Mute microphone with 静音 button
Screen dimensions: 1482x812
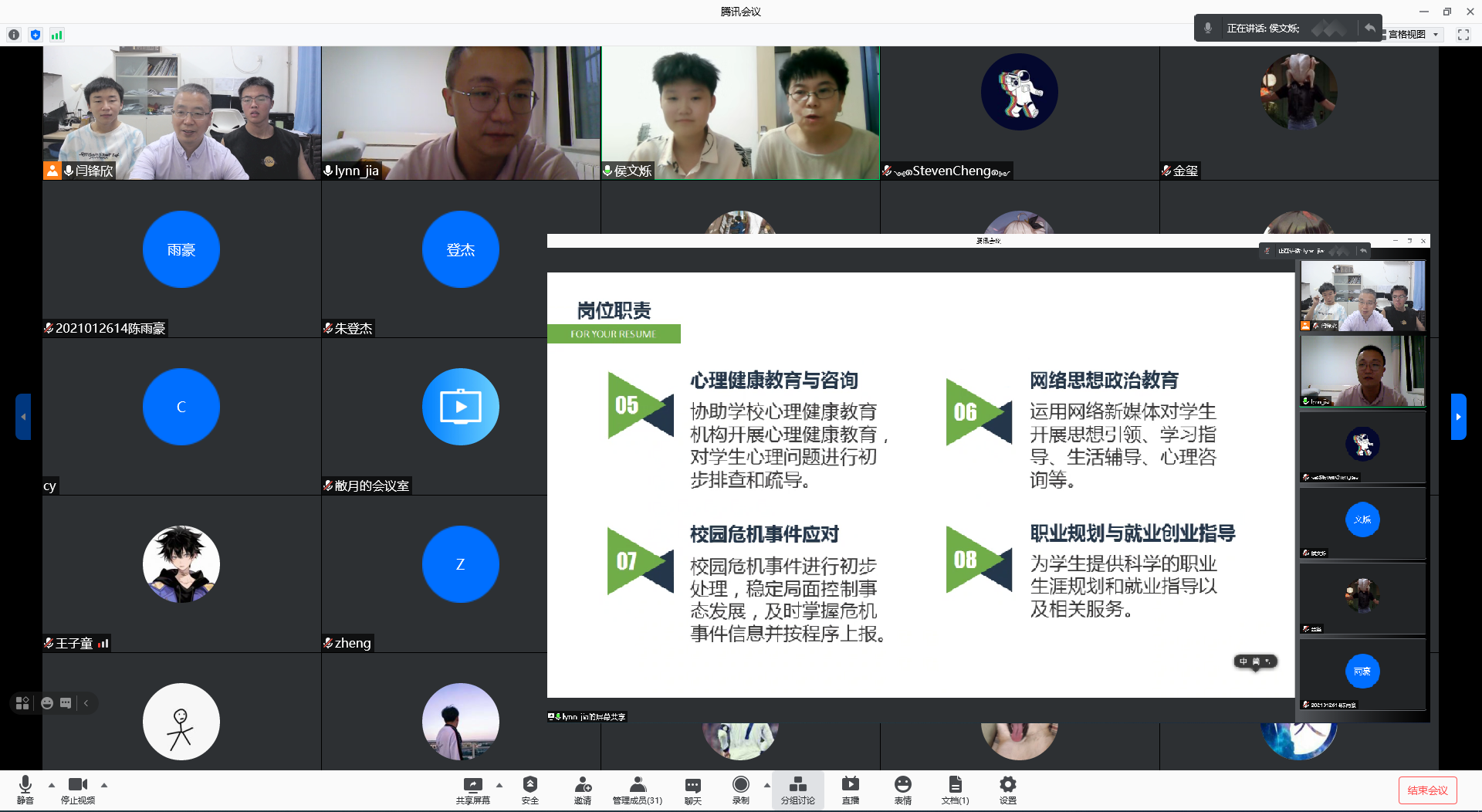[25, 790]
